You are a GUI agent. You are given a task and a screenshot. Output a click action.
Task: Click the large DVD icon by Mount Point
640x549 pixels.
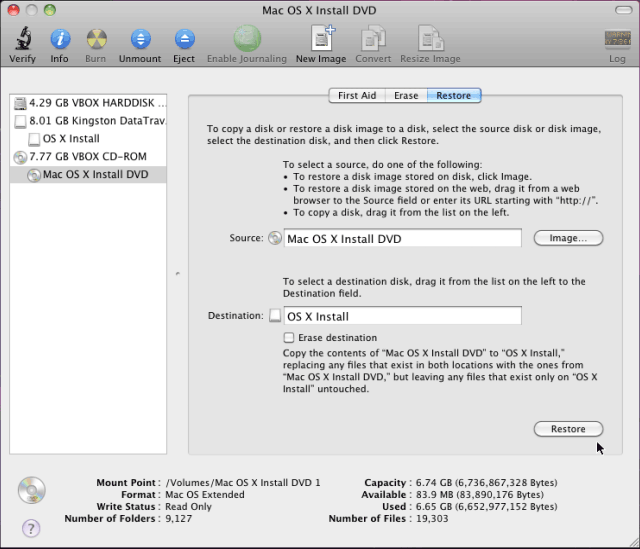coord(32,490)
